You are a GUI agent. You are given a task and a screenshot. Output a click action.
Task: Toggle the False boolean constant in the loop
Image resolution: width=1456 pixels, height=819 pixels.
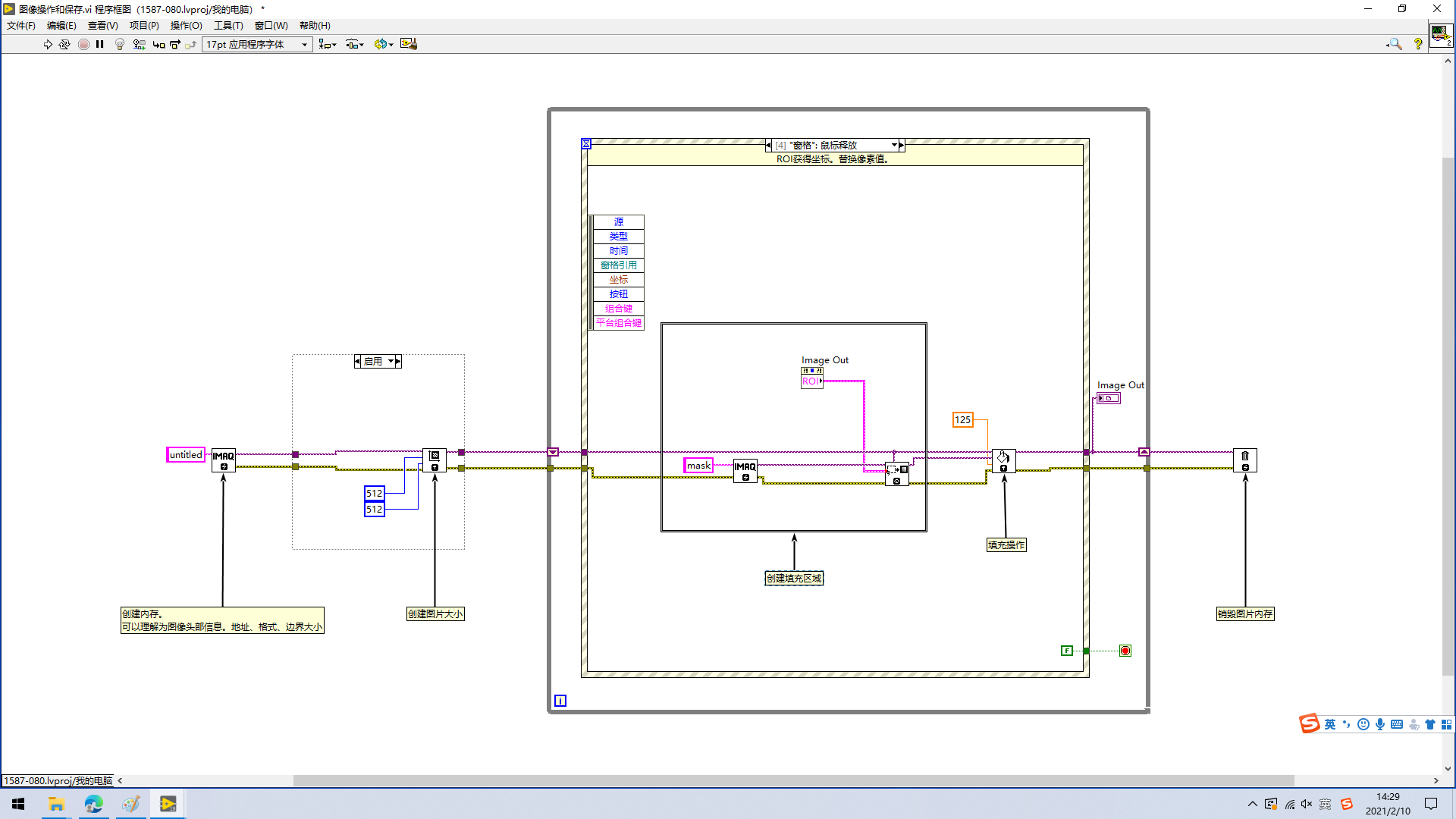coord(1067,651)
